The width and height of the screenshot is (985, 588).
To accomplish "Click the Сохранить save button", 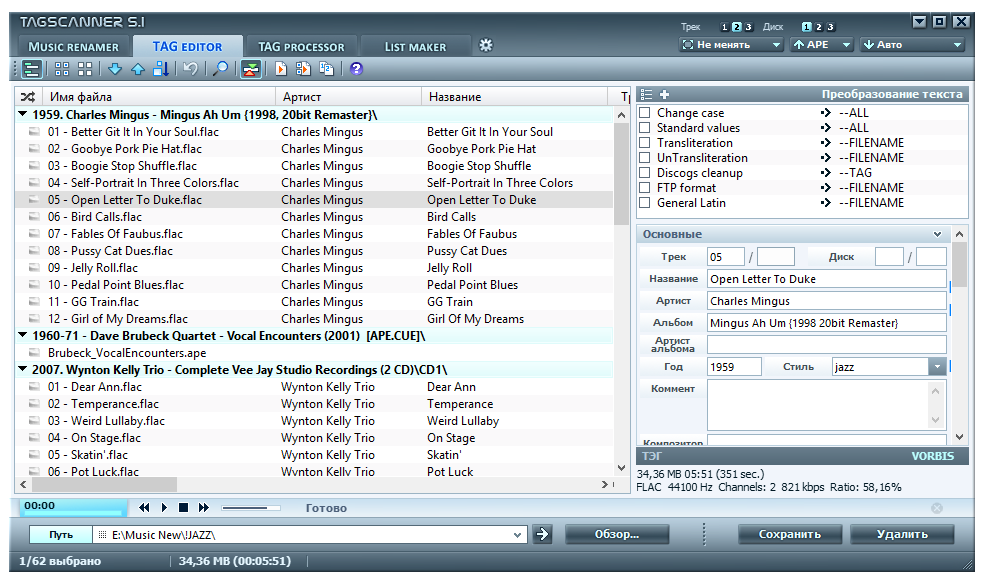I will pyautogui.click(x=790, y=535).
